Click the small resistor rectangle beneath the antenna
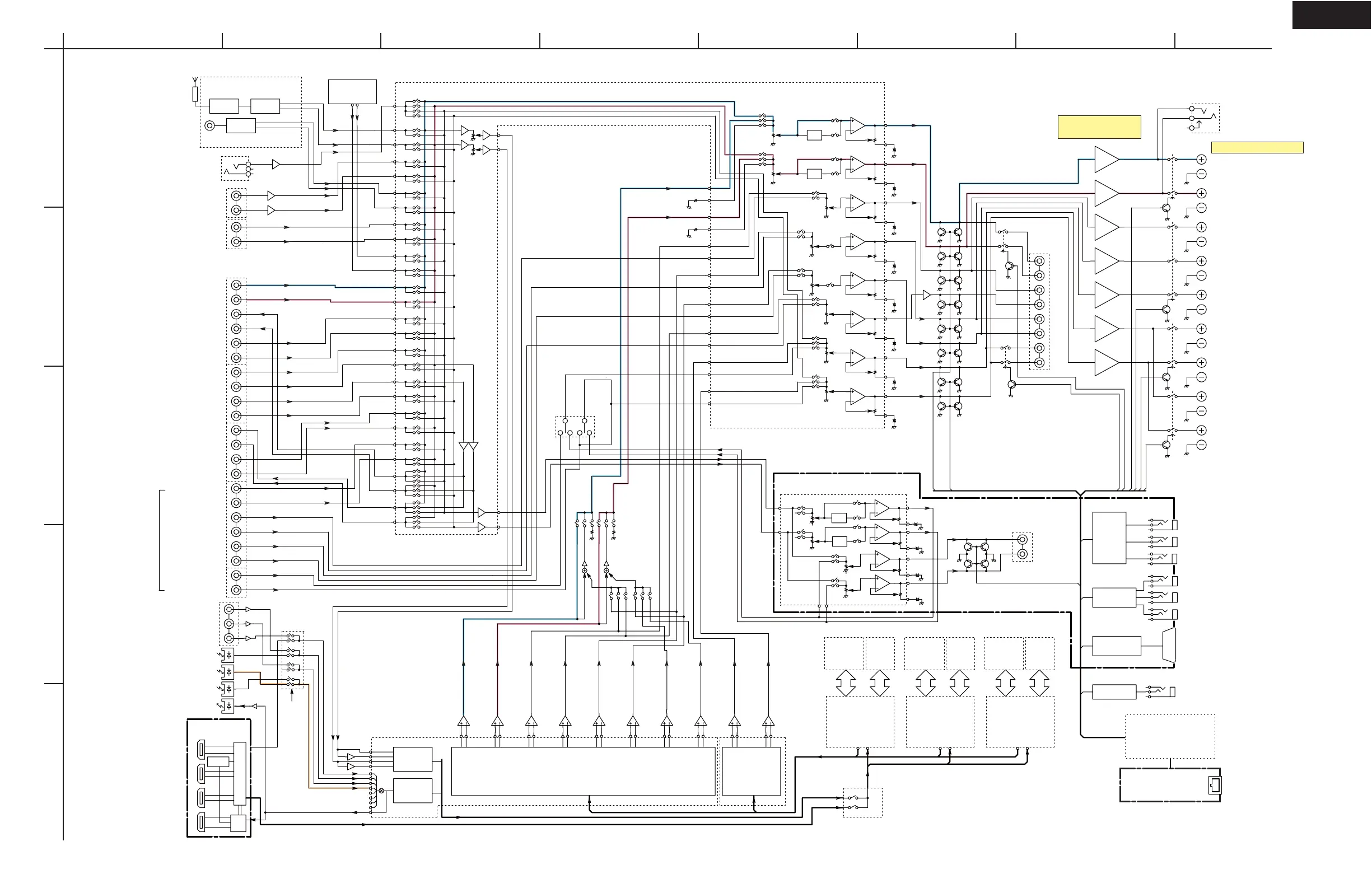 [195, 94]
